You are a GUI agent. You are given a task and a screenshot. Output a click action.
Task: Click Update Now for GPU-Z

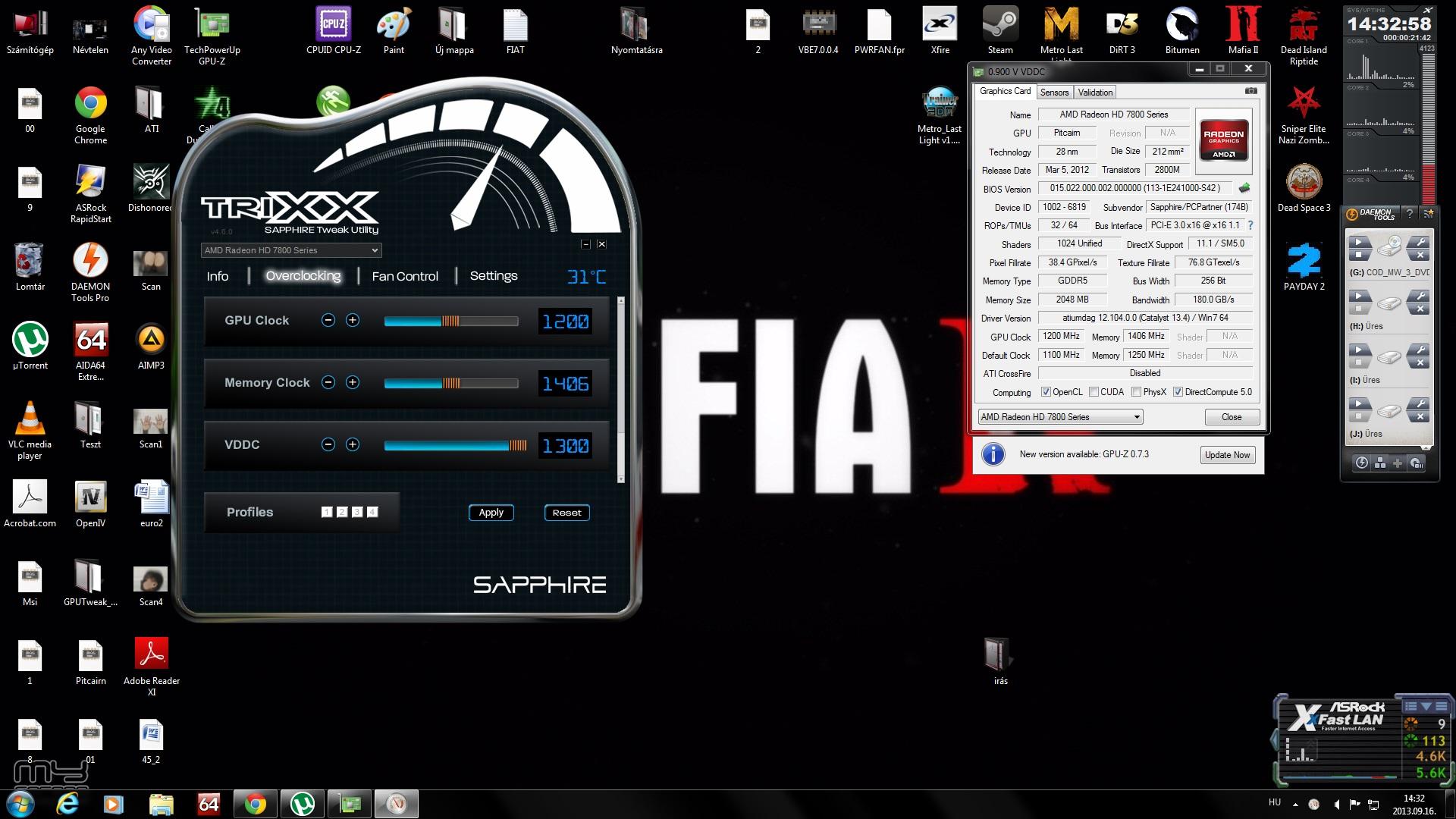coord(1227,455)
